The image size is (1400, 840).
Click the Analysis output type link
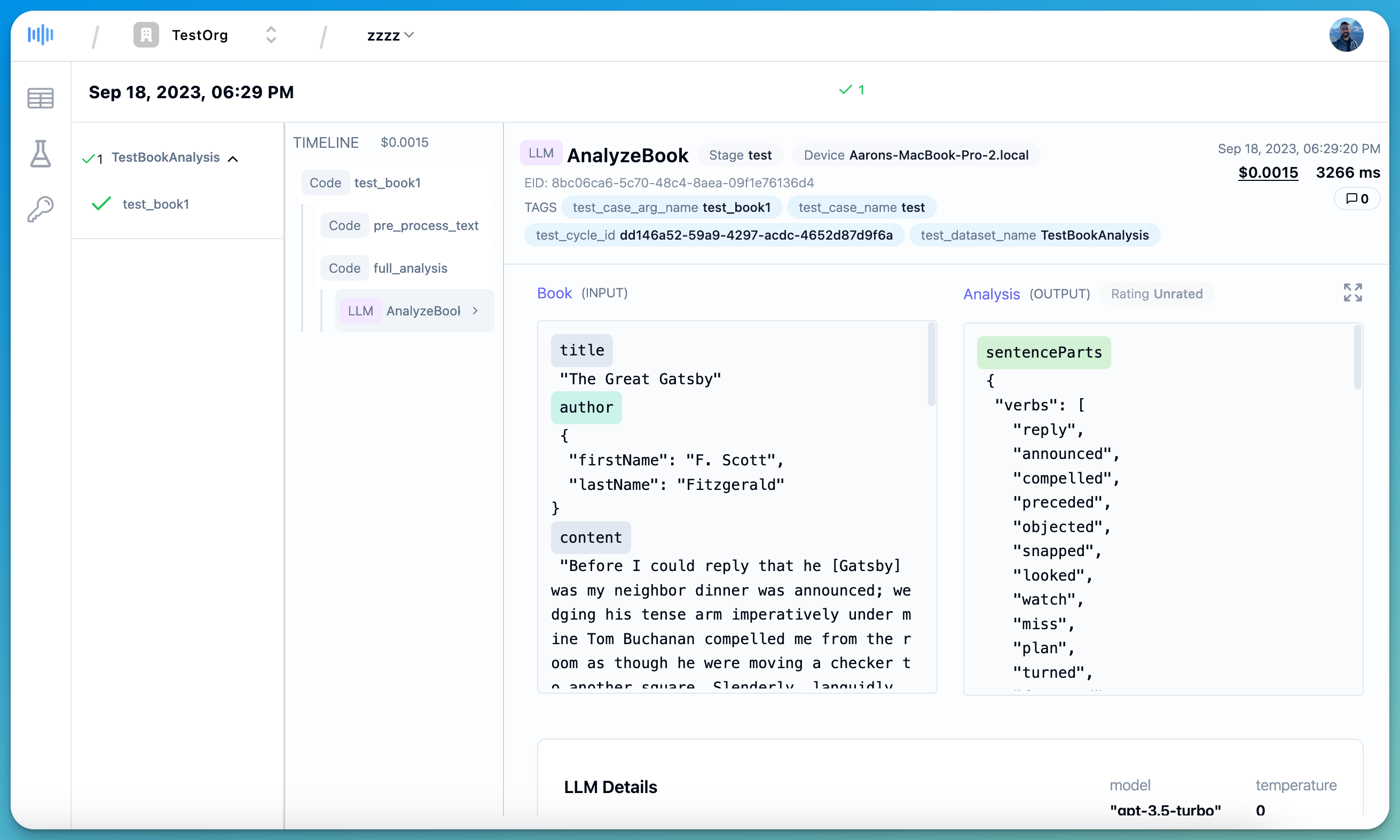[991, 294]
